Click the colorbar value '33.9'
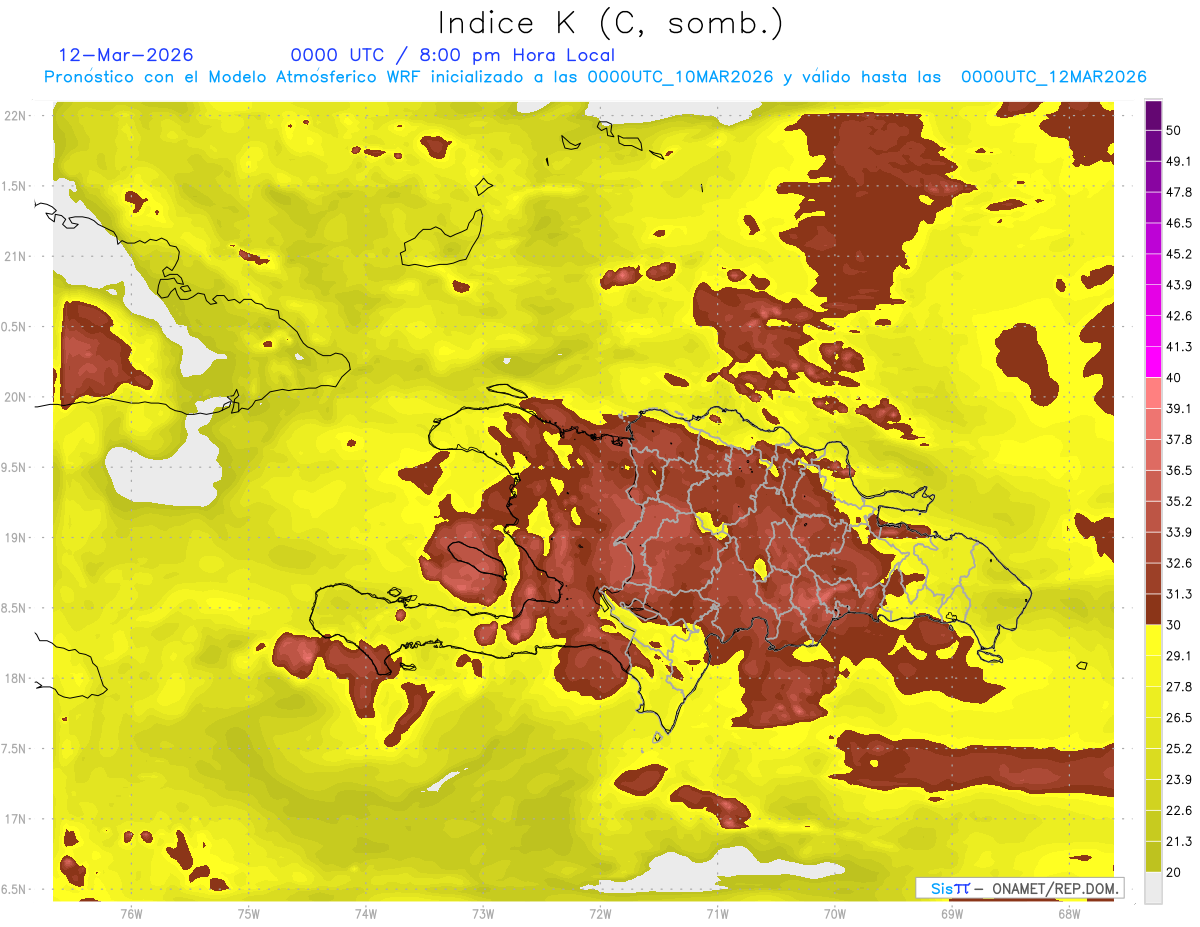Screen dimensions: 1200x927 [x=1179, y=532]
